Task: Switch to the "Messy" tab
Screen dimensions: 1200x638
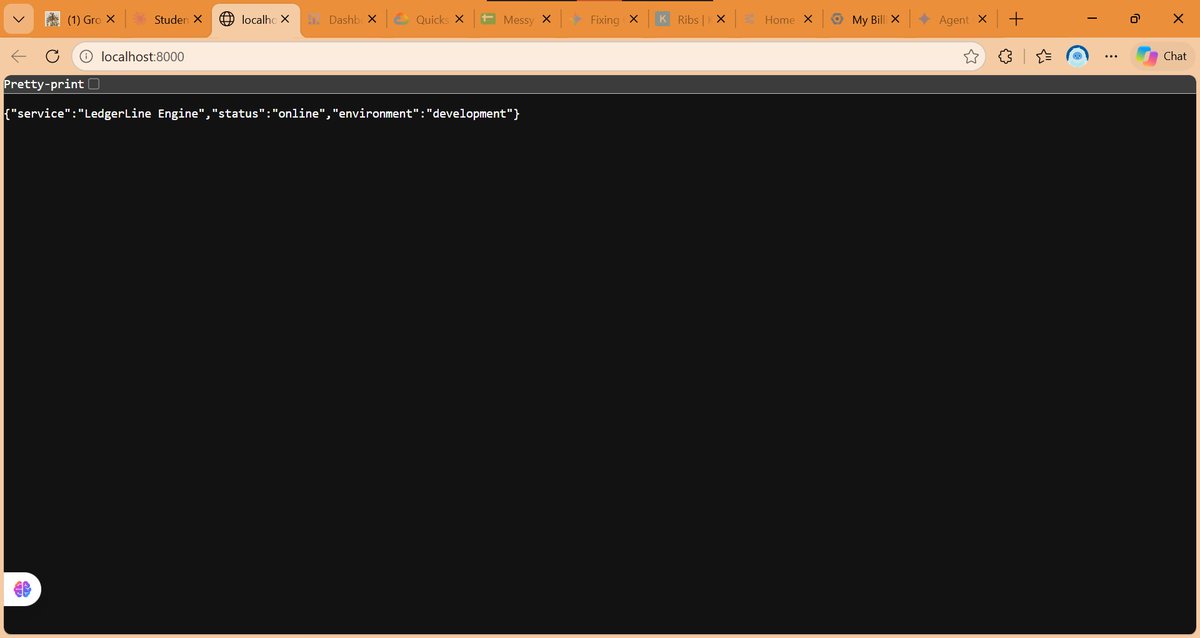Action: (x=517, y=19)
